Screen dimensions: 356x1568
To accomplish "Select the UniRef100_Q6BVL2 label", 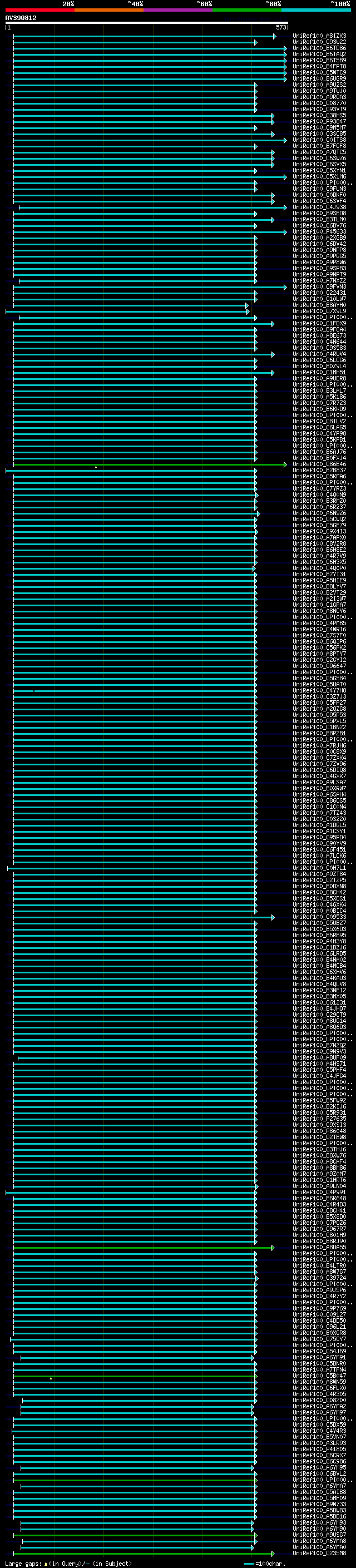I will (x=319, y=1473).
